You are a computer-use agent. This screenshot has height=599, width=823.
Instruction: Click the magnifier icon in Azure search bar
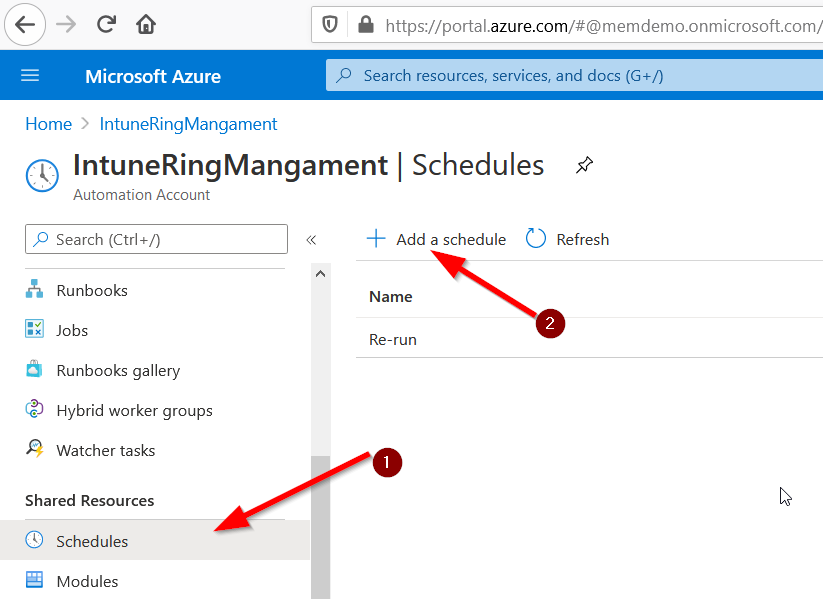(x=344, y=75)
